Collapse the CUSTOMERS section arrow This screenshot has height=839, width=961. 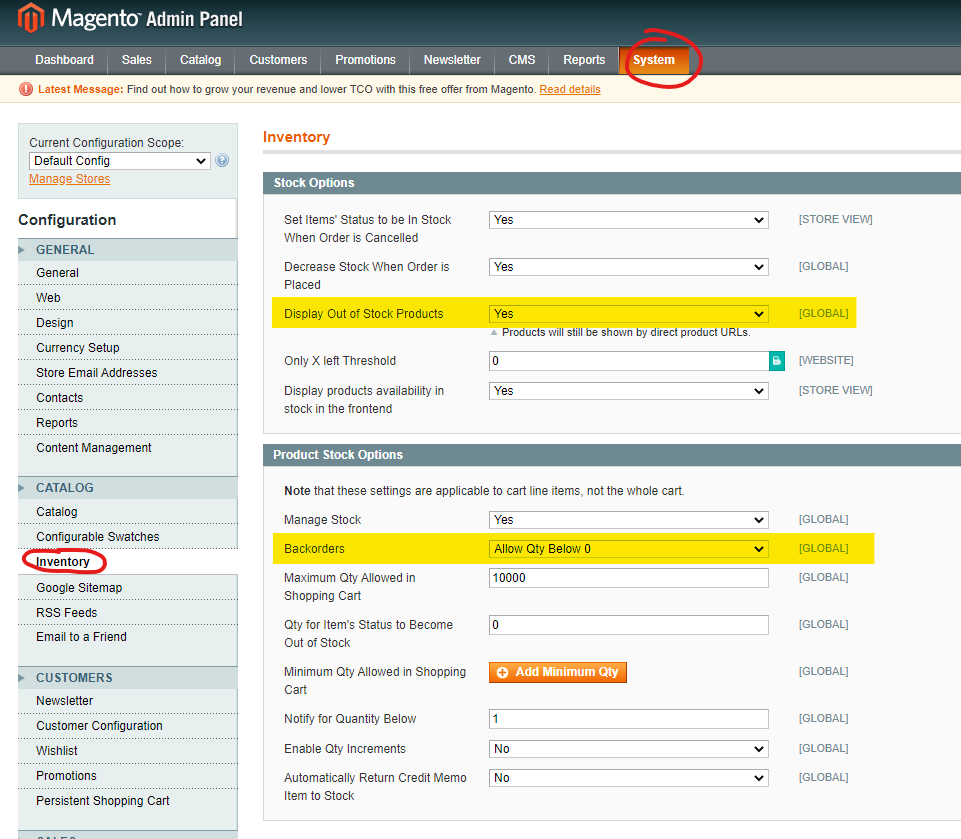coord(21,678)
